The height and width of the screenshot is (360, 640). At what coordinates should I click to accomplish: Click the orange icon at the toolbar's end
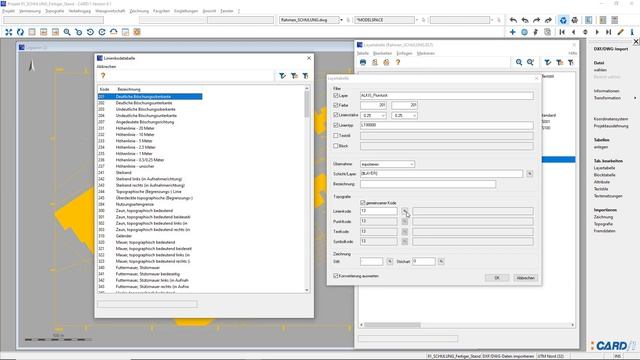coord(137,32)
